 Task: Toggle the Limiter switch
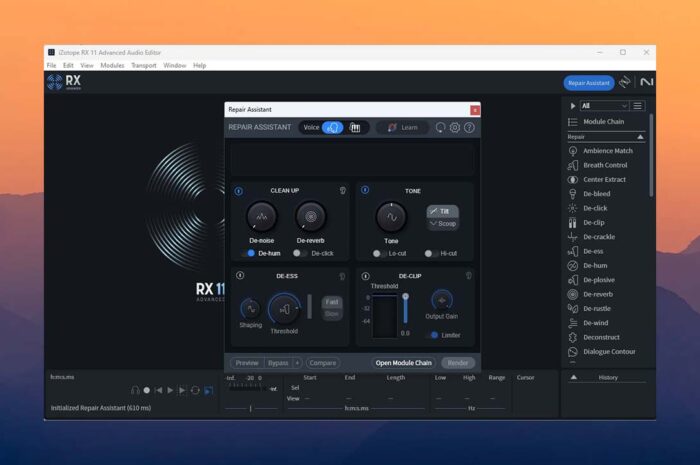point(432,335)
